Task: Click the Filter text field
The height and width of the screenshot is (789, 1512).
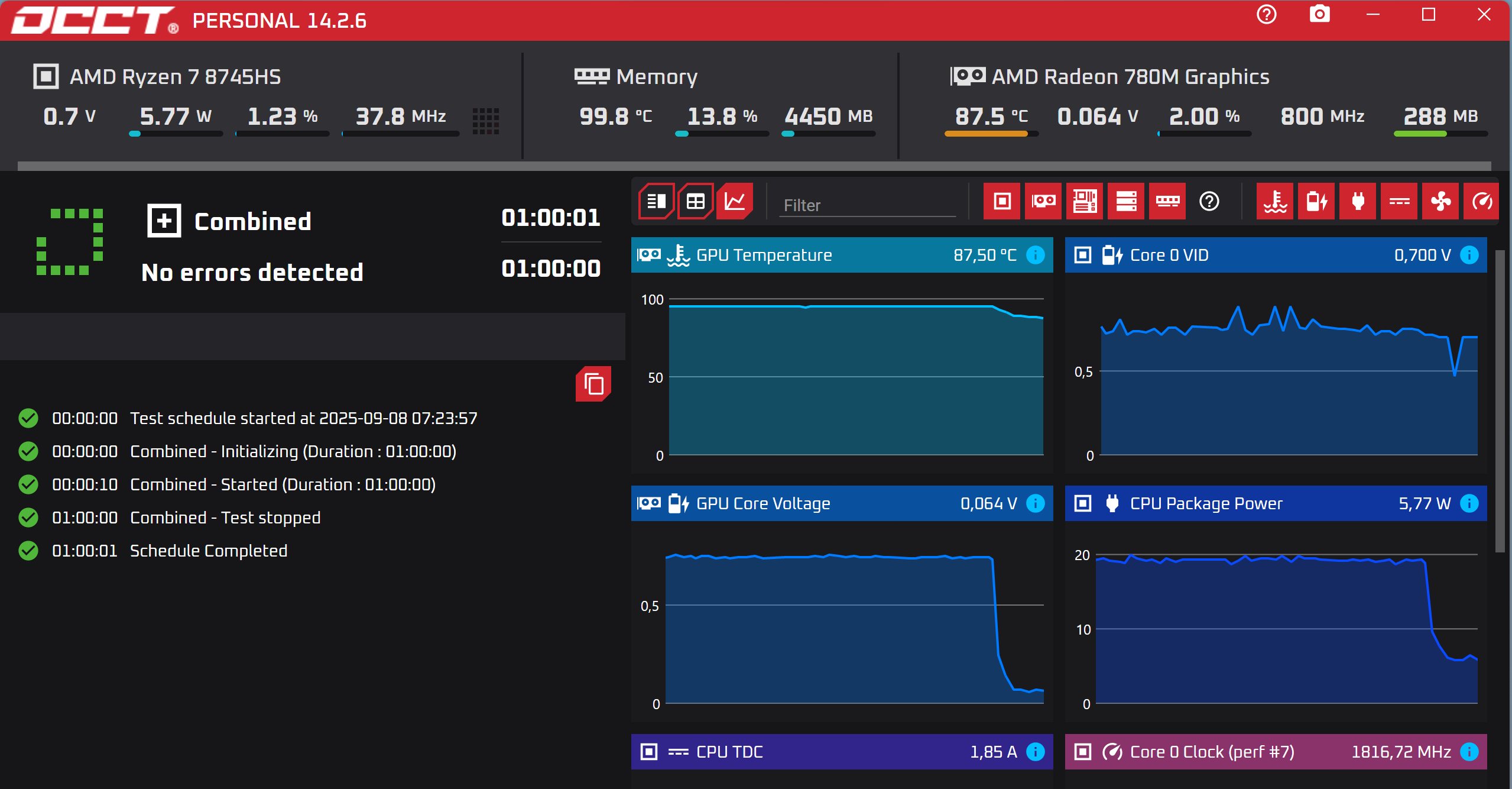Action: click(867, 205)
